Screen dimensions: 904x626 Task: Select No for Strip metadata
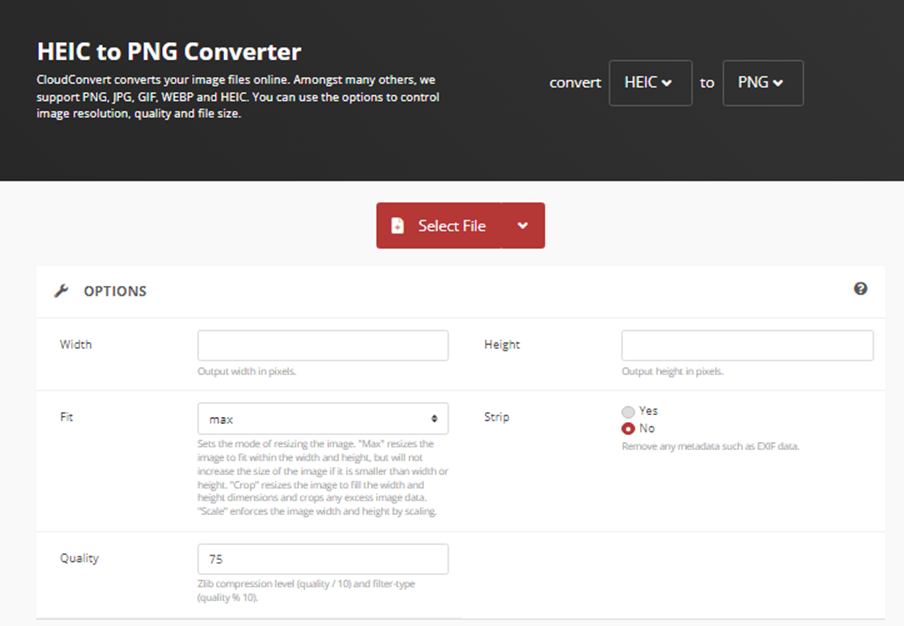click(x=628, y=429)
